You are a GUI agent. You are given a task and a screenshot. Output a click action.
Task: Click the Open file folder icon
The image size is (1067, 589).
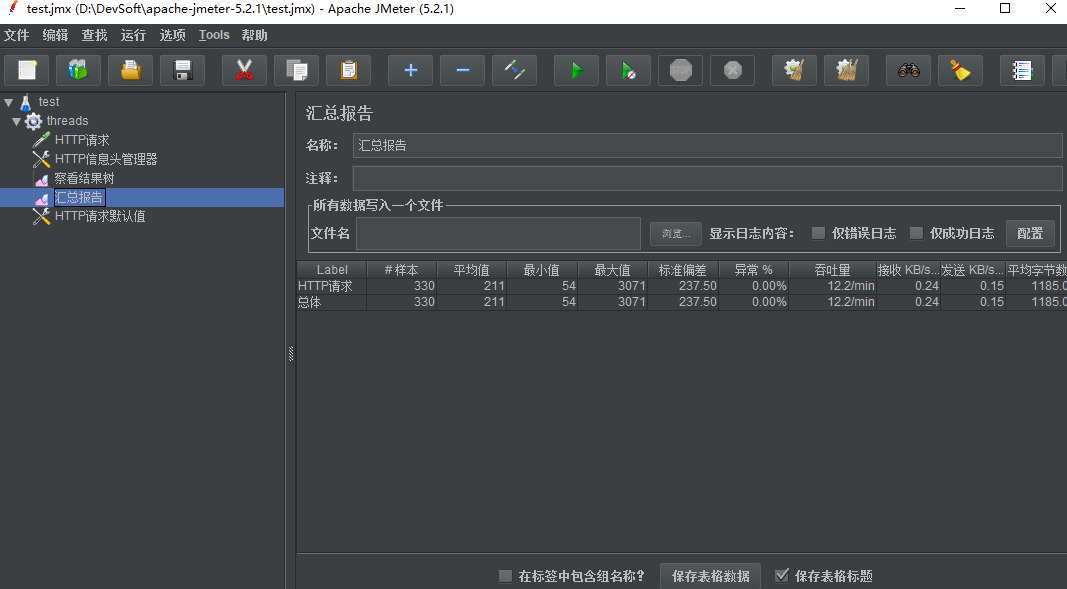(131, 70)
